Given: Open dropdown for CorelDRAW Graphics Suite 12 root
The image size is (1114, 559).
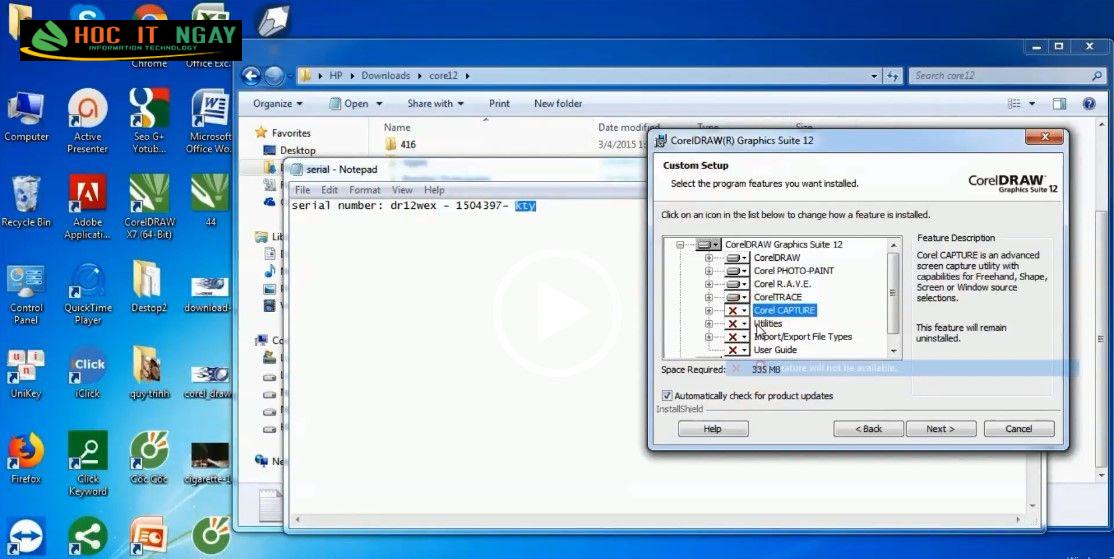Looking at the screenshot, I should (x=708, y=244).
